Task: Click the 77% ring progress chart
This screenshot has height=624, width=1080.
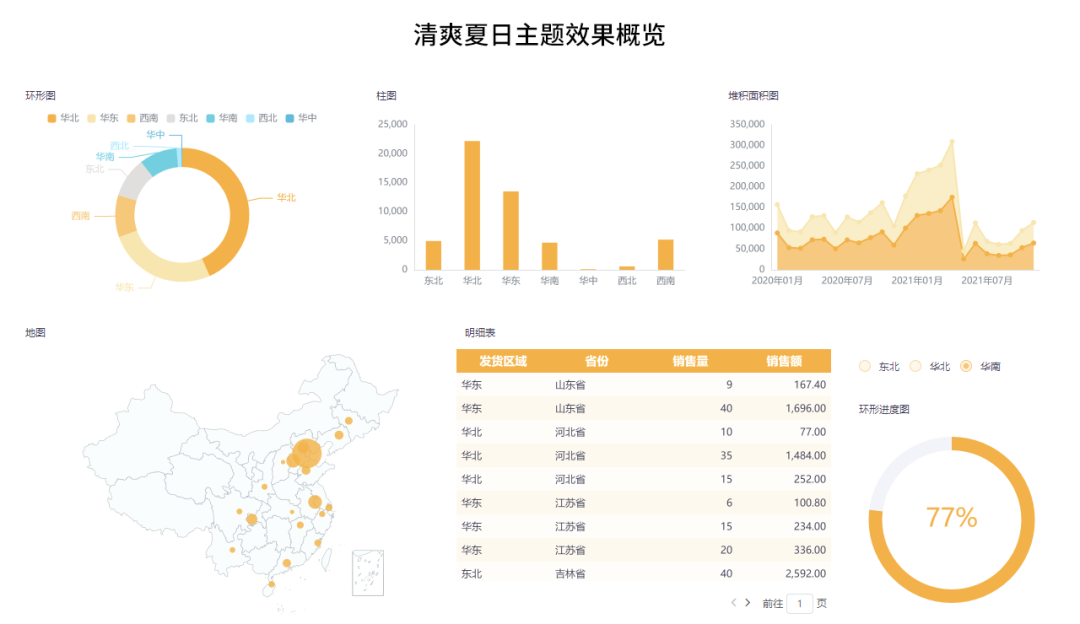Action: coord(951,519)
